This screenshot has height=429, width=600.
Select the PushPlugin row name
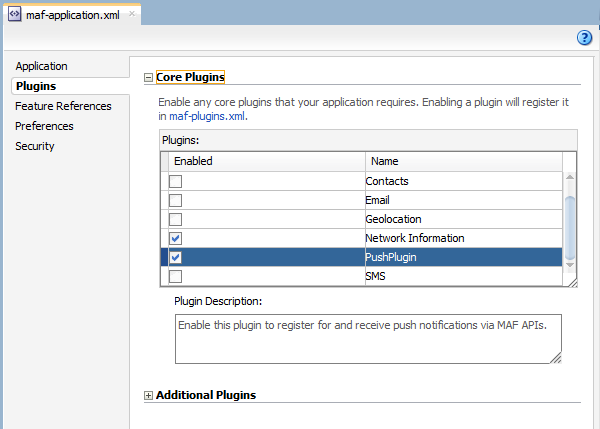(x=391, y=257)
